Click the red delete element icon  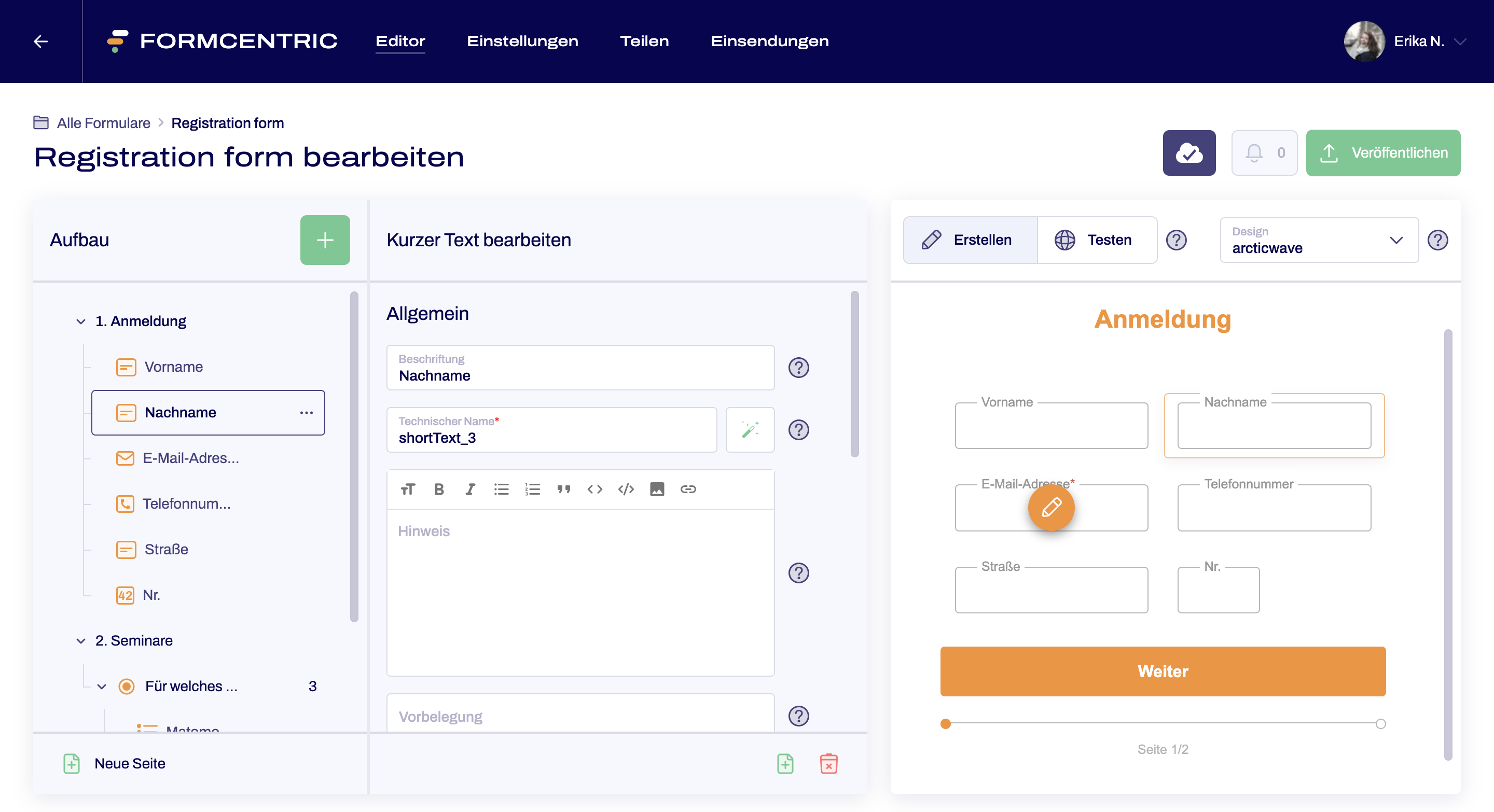[828, 763]
